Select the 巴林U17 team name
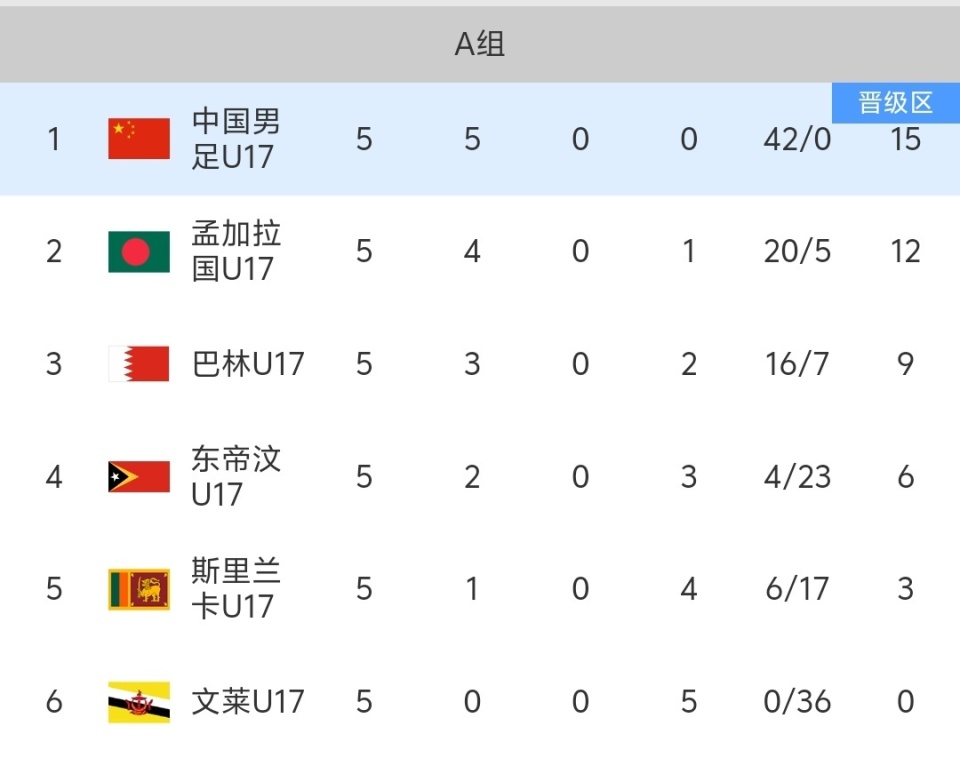This screenshot has width=960, height=758. pyautogui.click(x=247, y=364)
